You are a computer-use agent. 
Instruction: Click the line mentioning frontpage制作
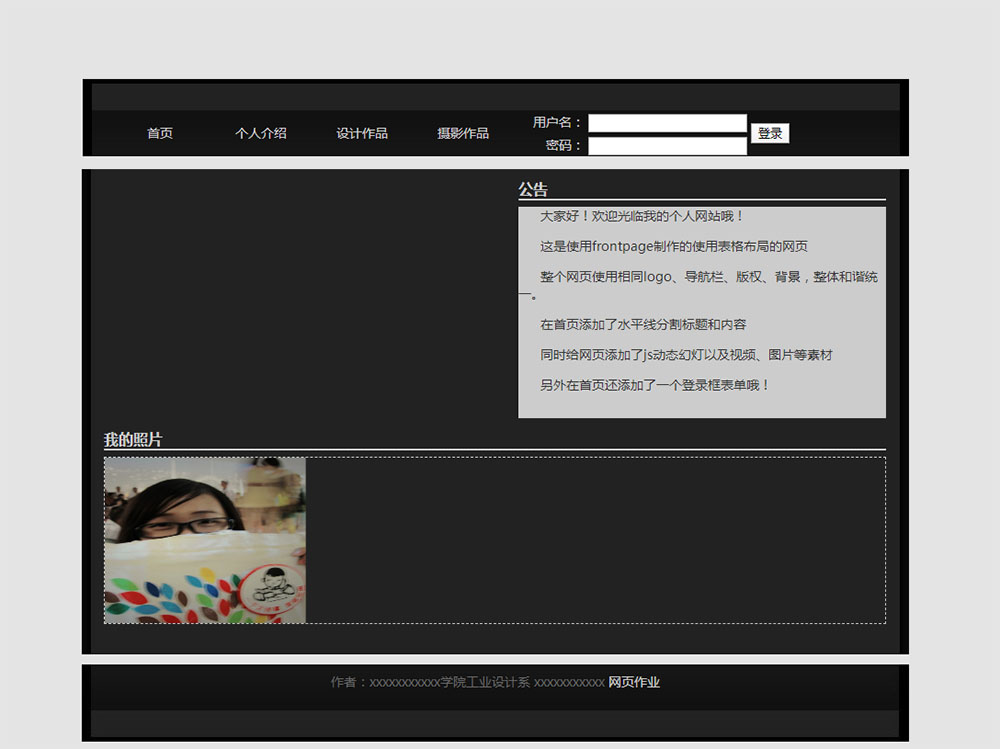pyautogui.click(x=674, y=246)
